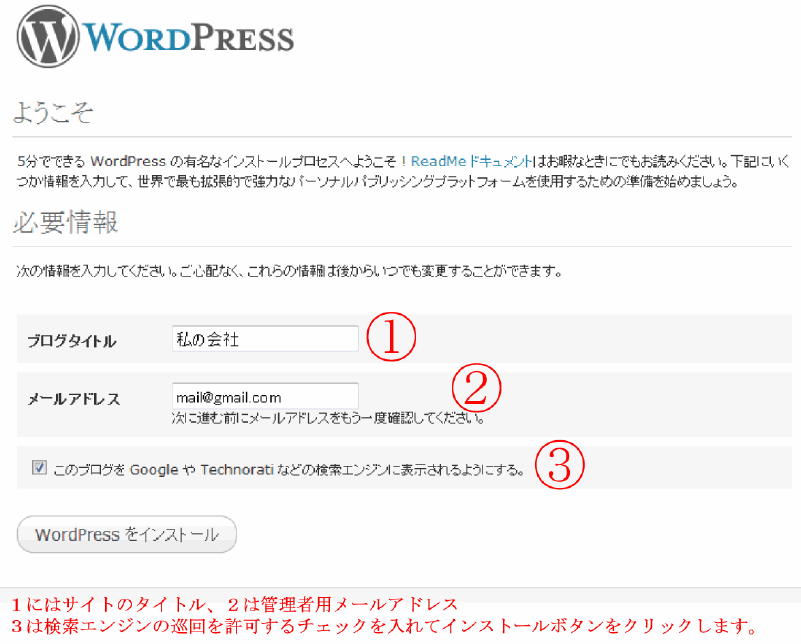
Task: Focus the メールアドレス input field
Action: [265, 396]
